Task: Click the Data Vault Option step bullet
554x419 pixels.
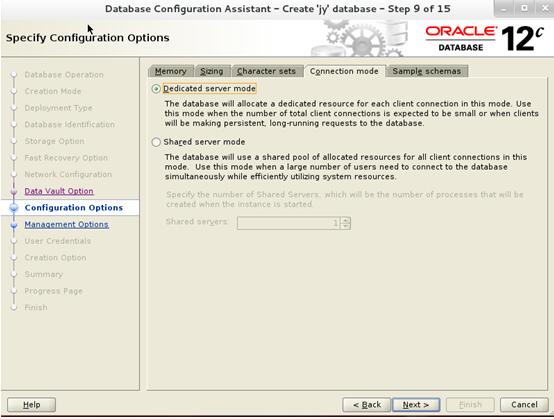Action: [x=14, y=191]
